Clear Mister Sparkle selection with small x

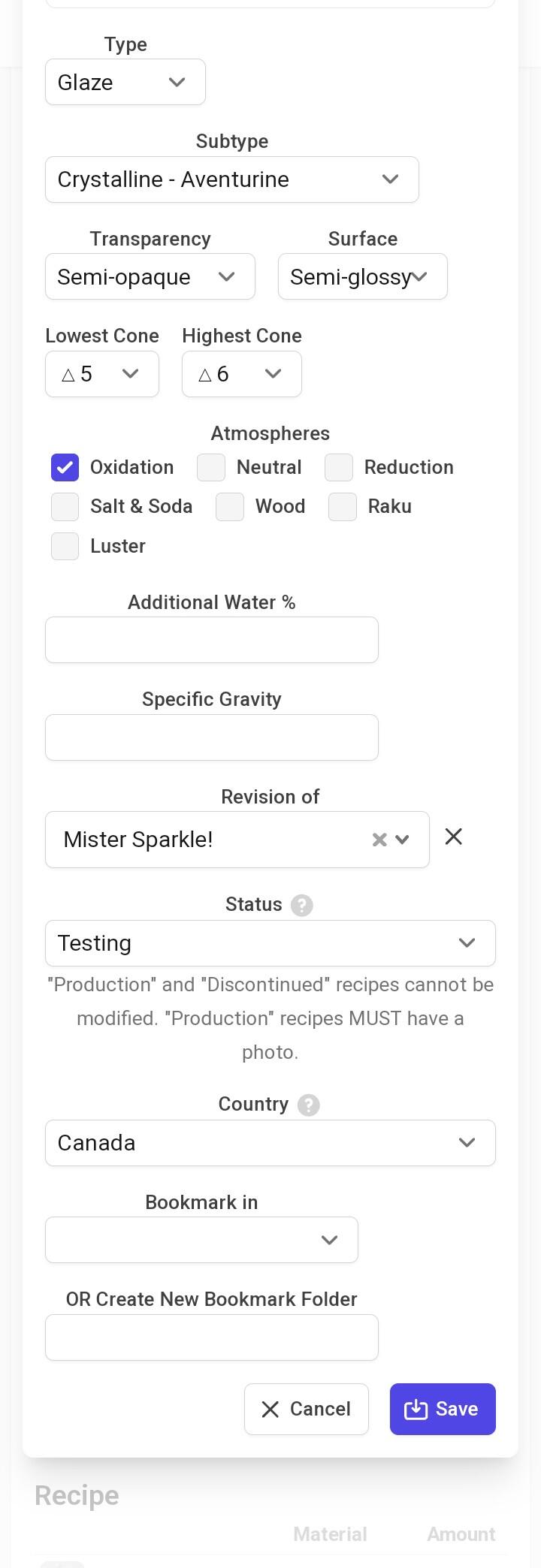tap(379, 840)
